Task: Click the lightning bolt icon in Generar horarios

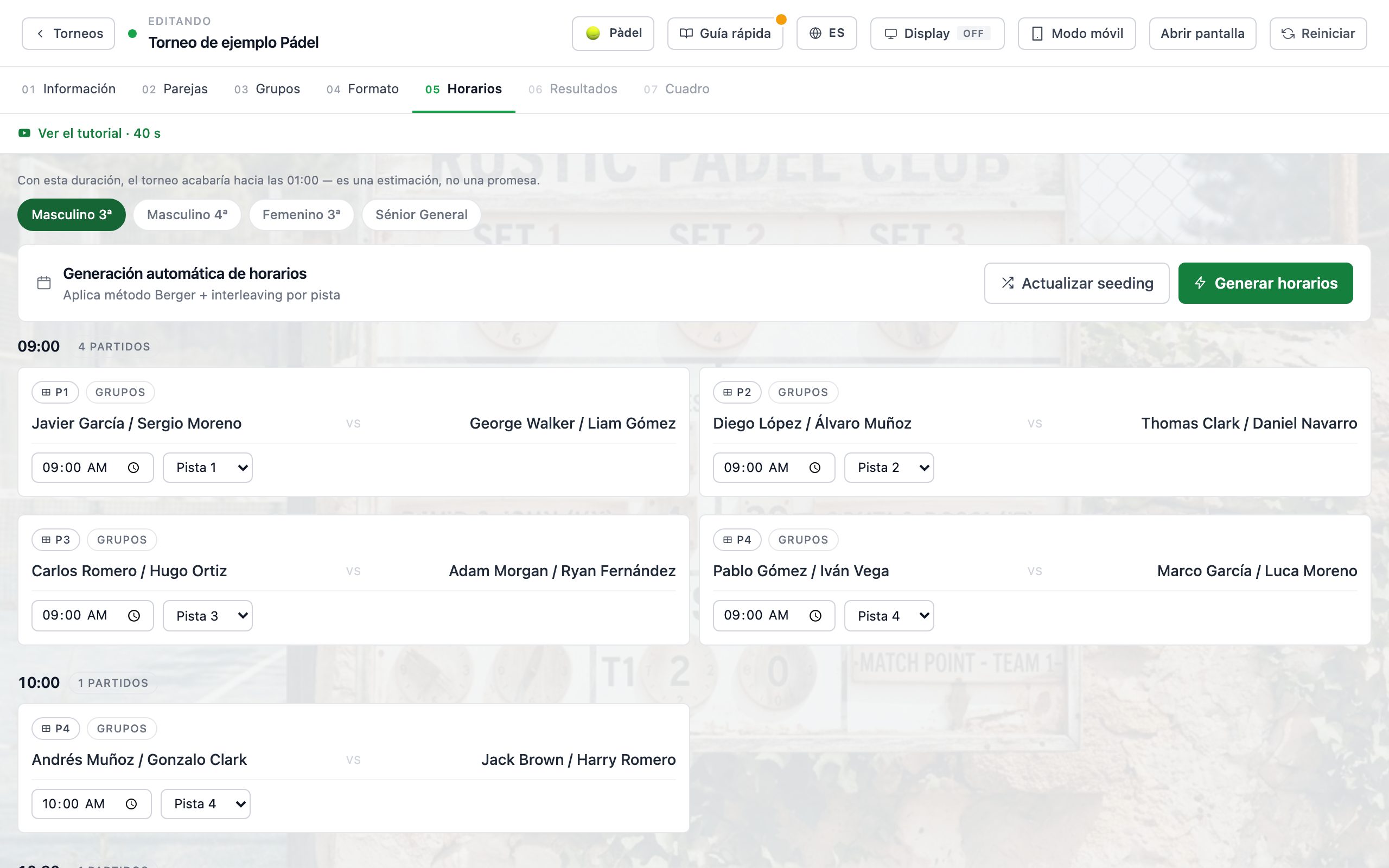Action: 1200,283
